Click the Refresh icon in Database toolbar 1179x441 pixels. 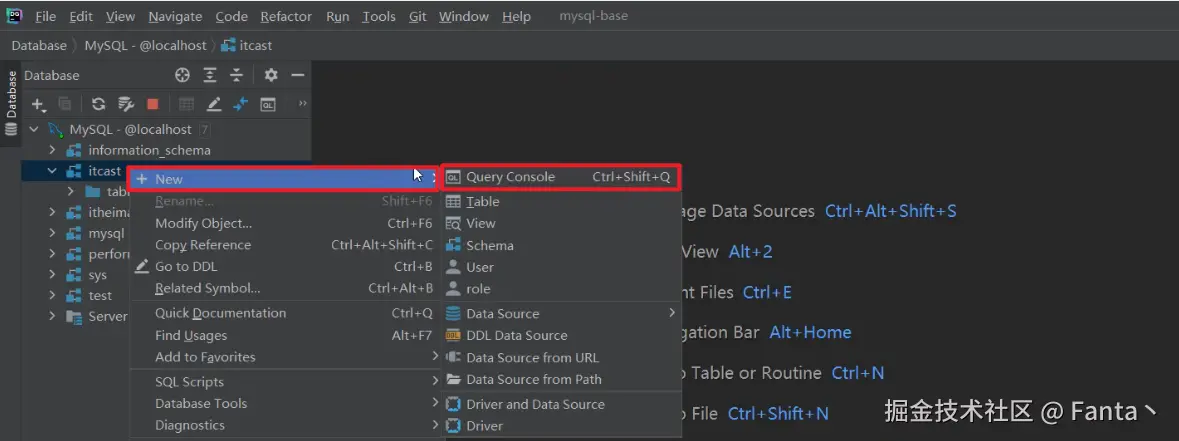point(99,104)
